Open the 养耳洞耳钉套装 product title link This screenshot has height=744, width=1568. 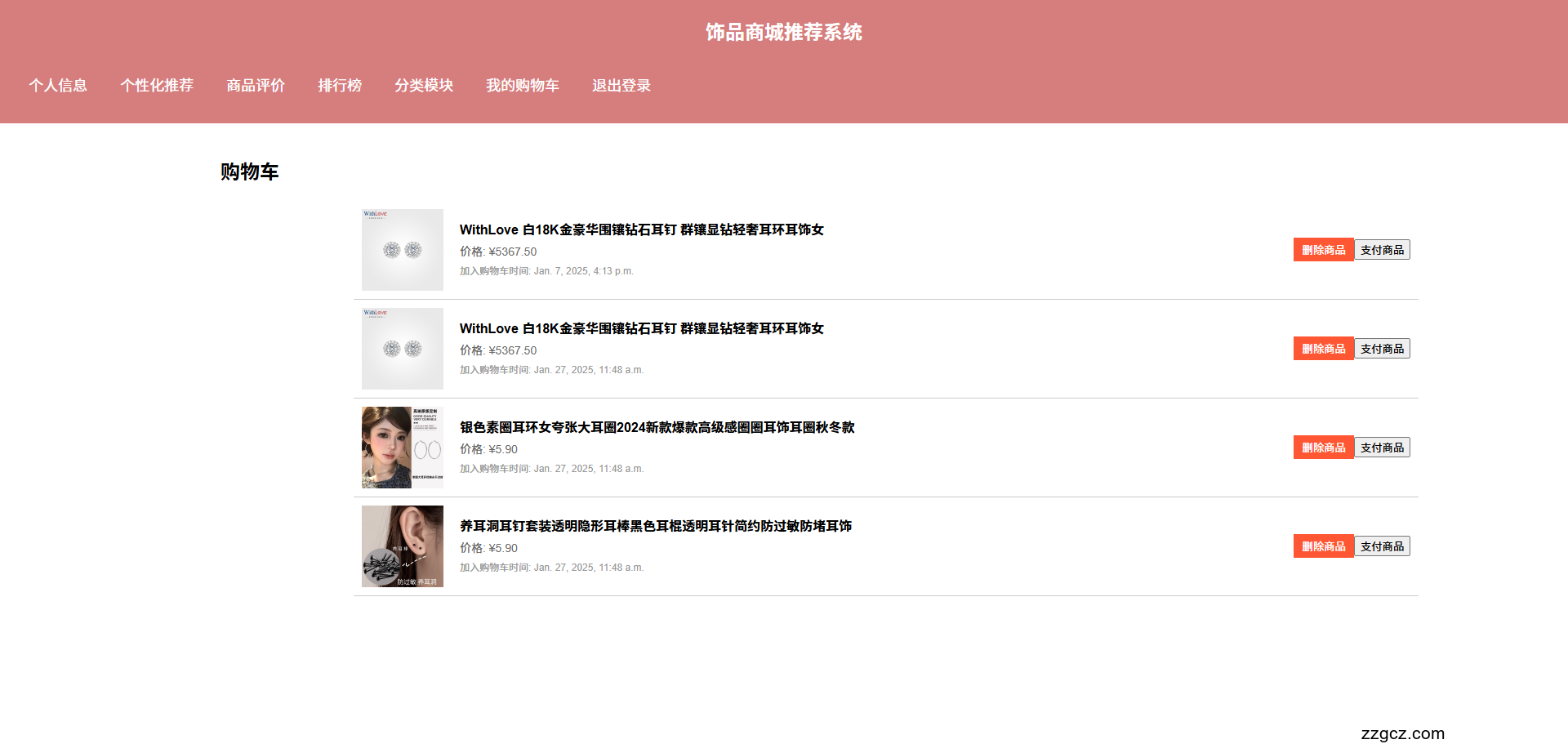(x=655, y=526)
